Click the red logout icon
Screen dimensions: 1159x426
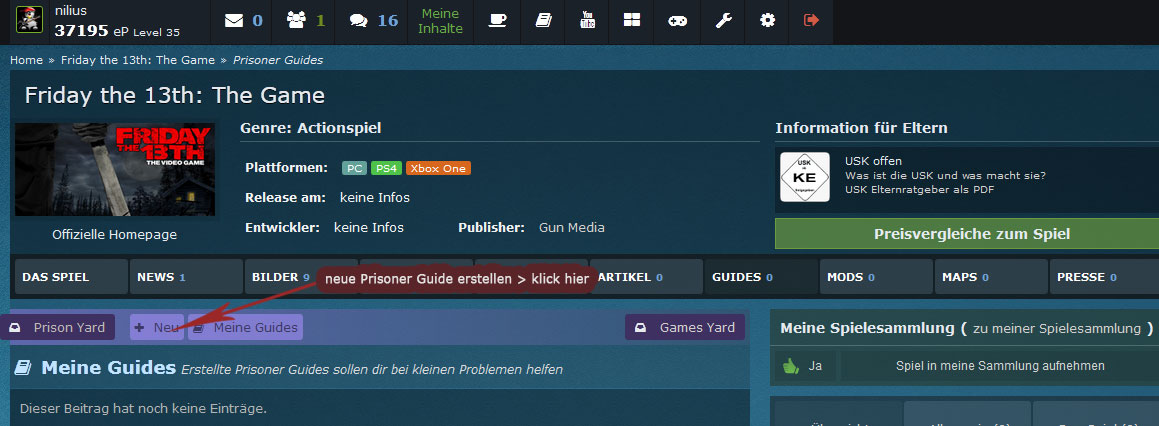pyautogui.click(x=812, y=21)
